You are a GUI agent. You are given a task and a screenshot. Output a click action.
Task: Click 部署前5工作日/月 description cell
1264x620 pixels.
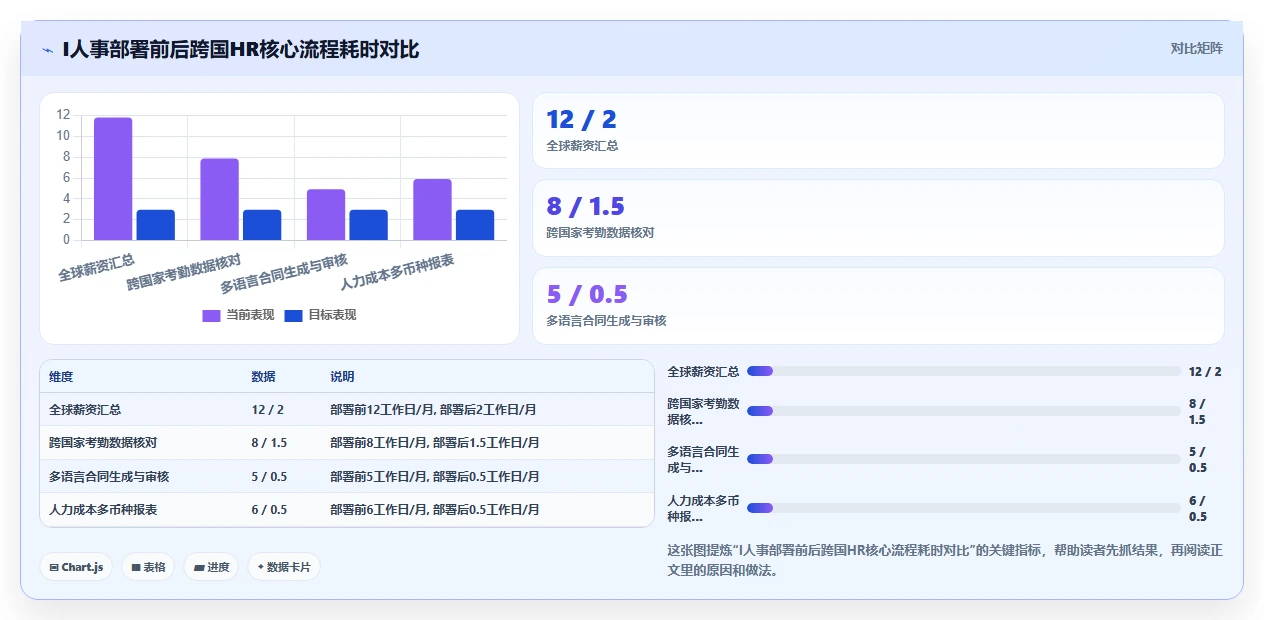click(435, 476)
